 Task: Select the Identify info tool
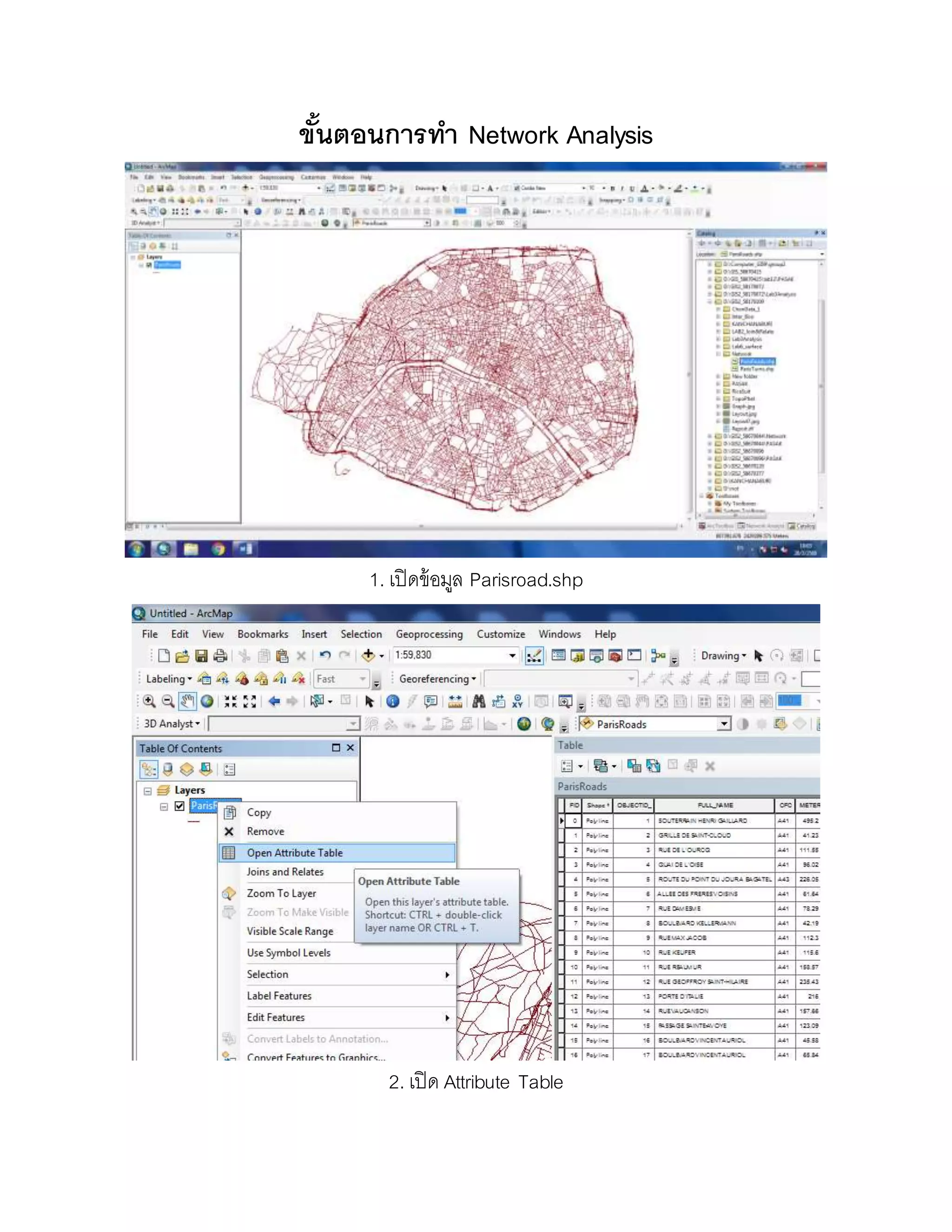click(393, 701)
